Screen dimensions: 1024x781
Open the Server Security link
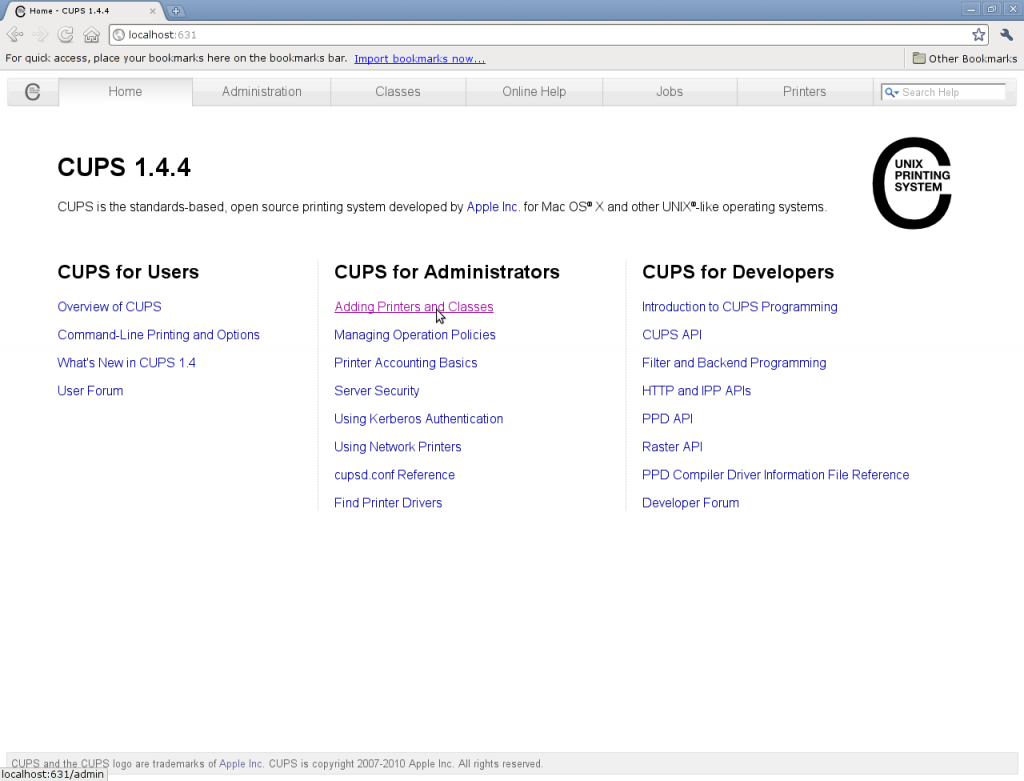[377, 391]
